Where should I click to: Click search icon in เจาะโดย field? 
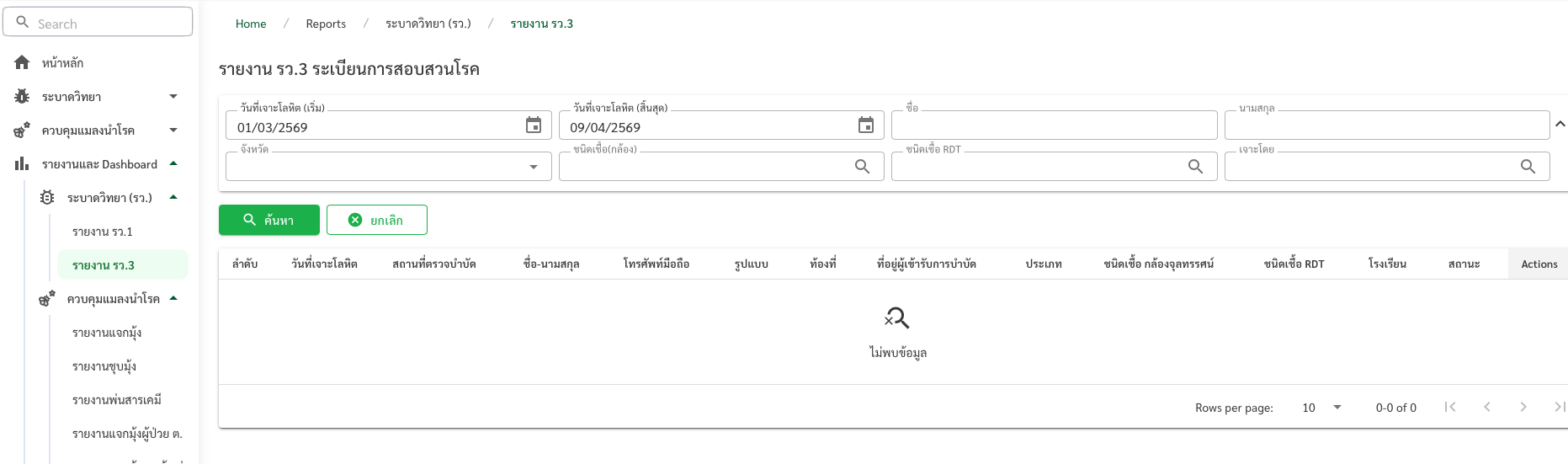tap(1528, 167)
